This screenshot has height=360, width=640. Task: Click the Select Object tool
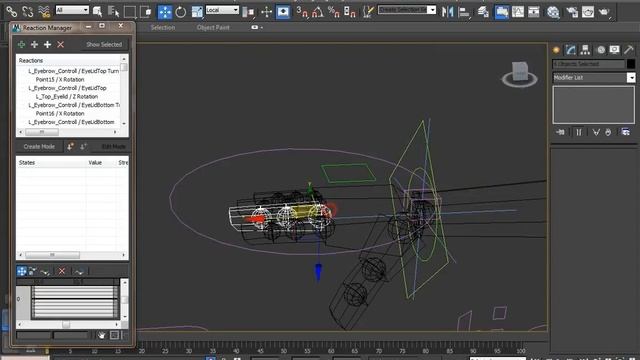click(97, 11)
